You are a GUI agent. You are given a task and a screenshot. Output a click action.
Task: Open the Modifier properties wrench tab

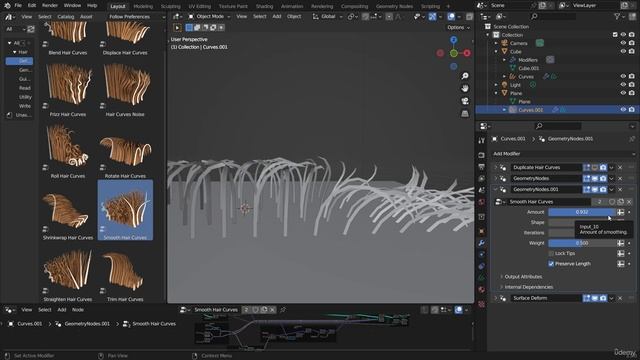click(x=482, y=243)
